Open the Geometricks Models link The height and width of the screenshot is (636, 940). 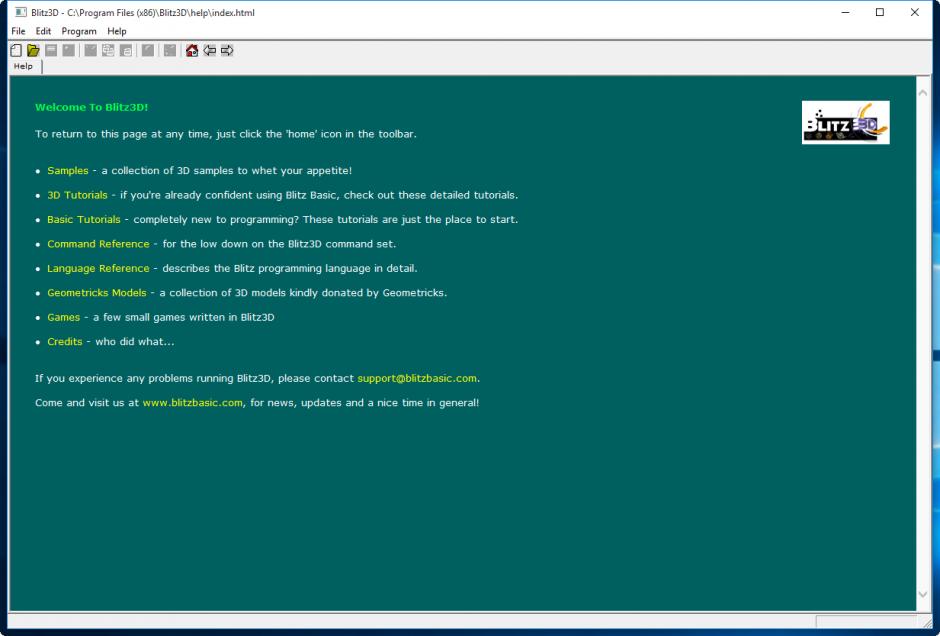[97, 293]
